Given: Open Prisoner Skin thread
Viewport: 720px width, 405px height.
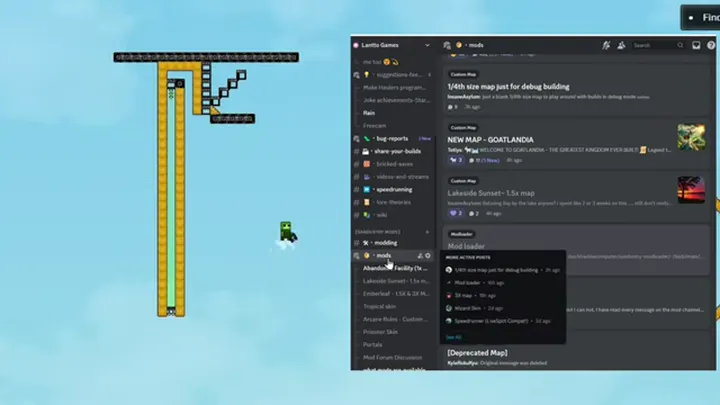Looking at the screenshot, I should click(380, 332).
